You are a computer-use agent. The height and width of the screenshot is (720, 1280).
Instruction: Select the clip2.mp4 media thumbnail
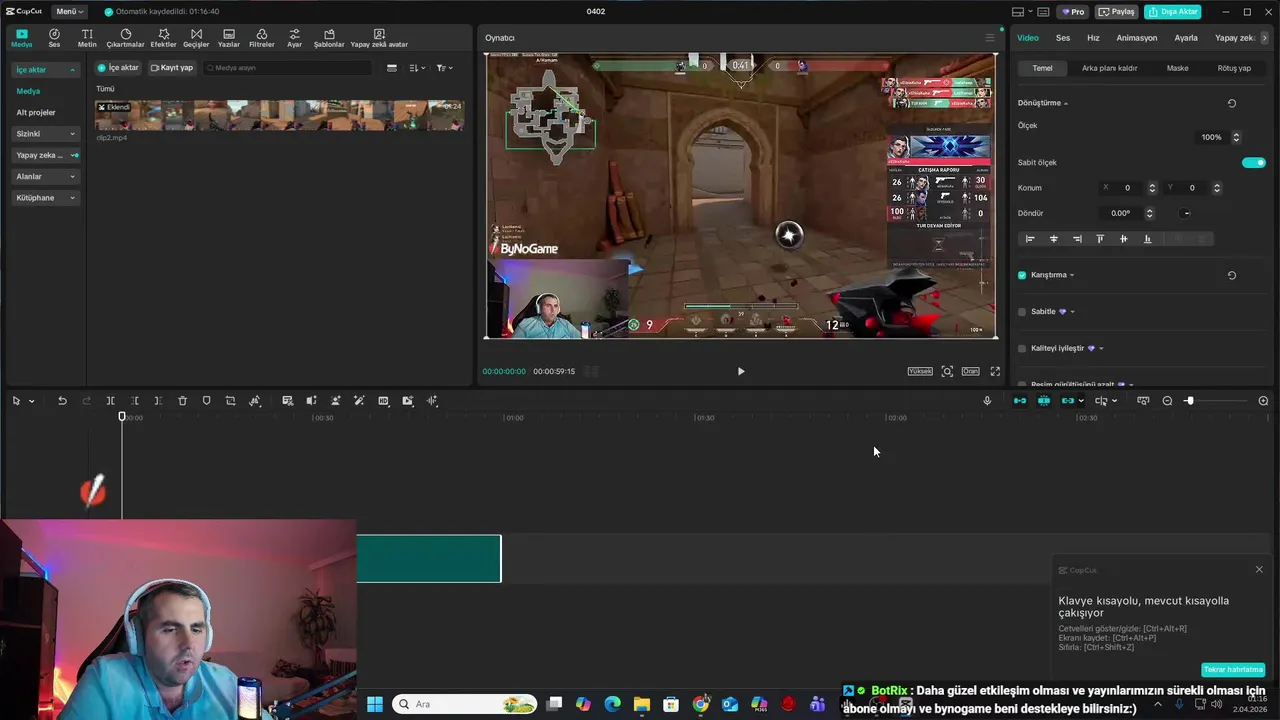point(279,115)
